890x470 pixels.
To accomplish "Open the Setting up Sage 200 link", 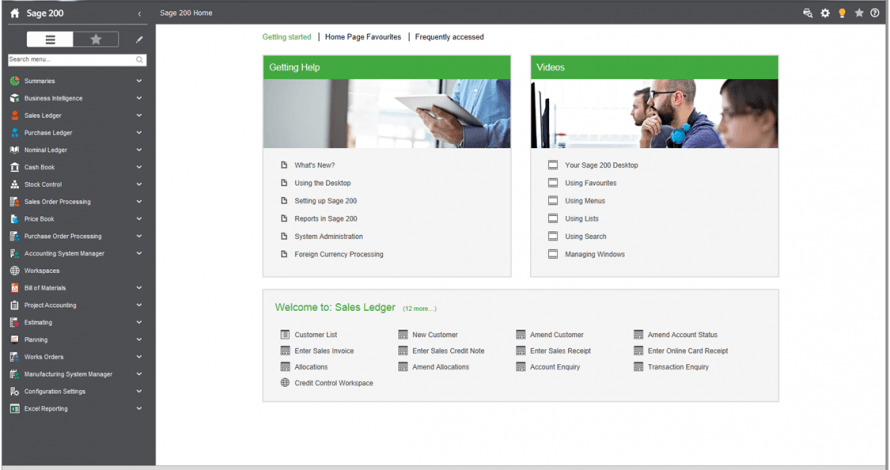I will pos(325,201).
